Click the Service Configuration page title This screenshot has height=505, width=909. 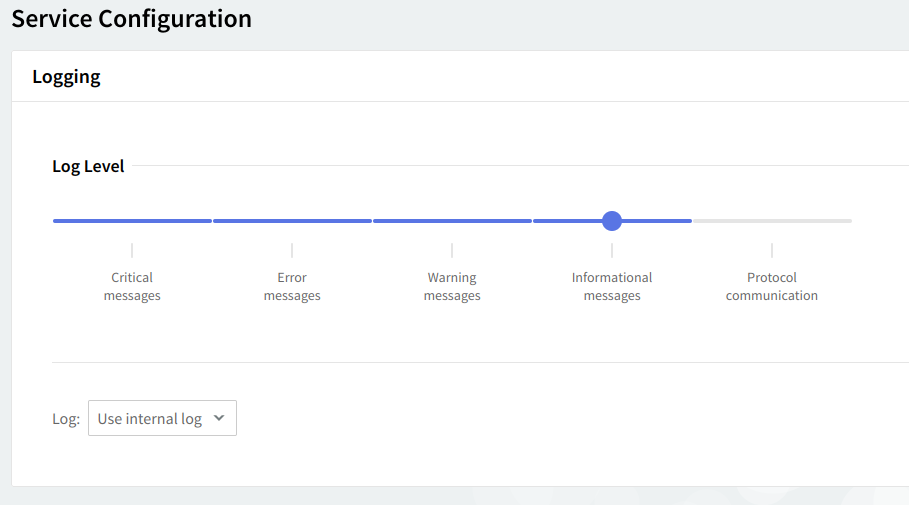[x=132, y=19]
